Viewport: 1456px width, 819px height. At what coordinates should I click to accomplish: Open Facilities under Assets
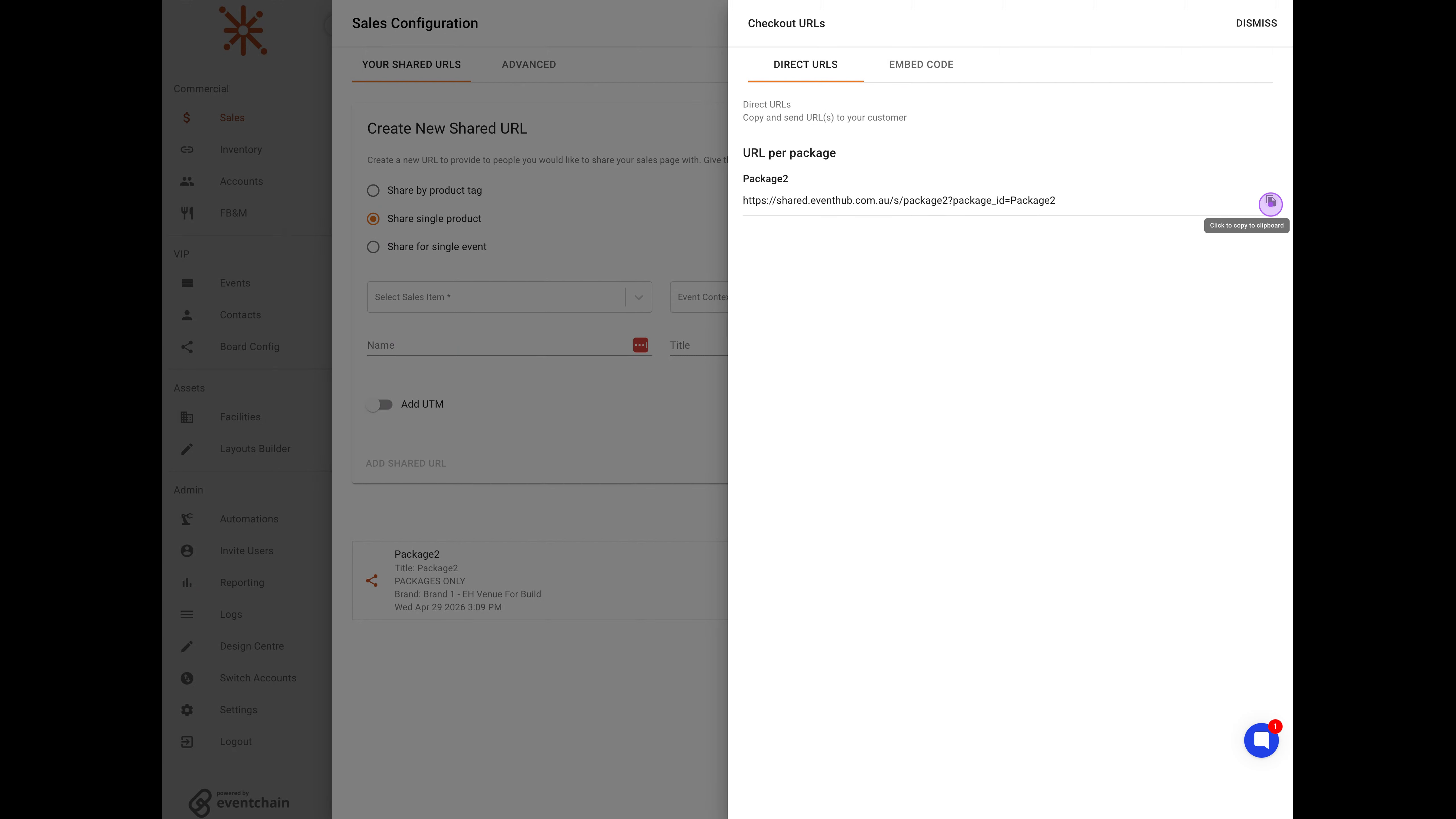click(240, 417)
